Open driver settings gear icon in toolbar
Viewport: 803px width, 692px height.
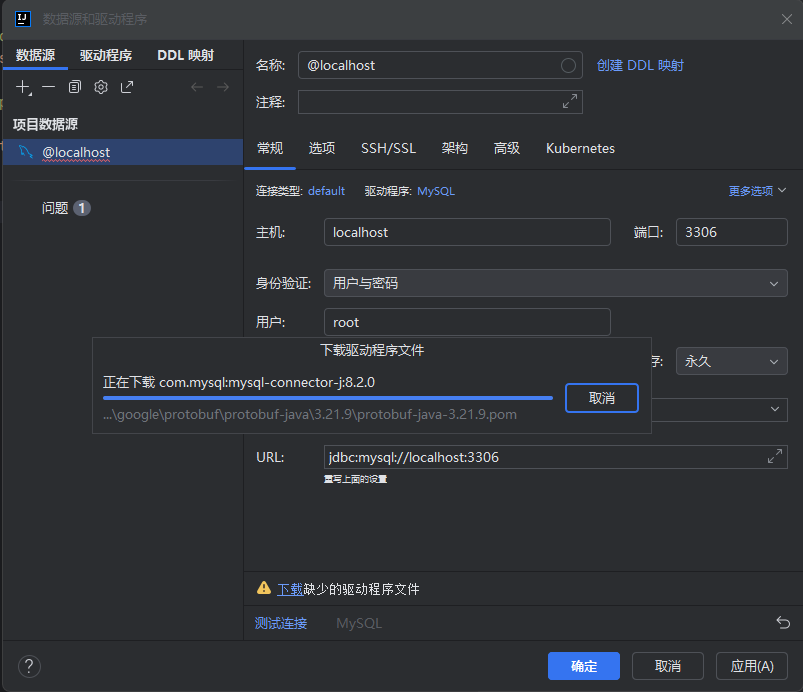pos(101,87)
